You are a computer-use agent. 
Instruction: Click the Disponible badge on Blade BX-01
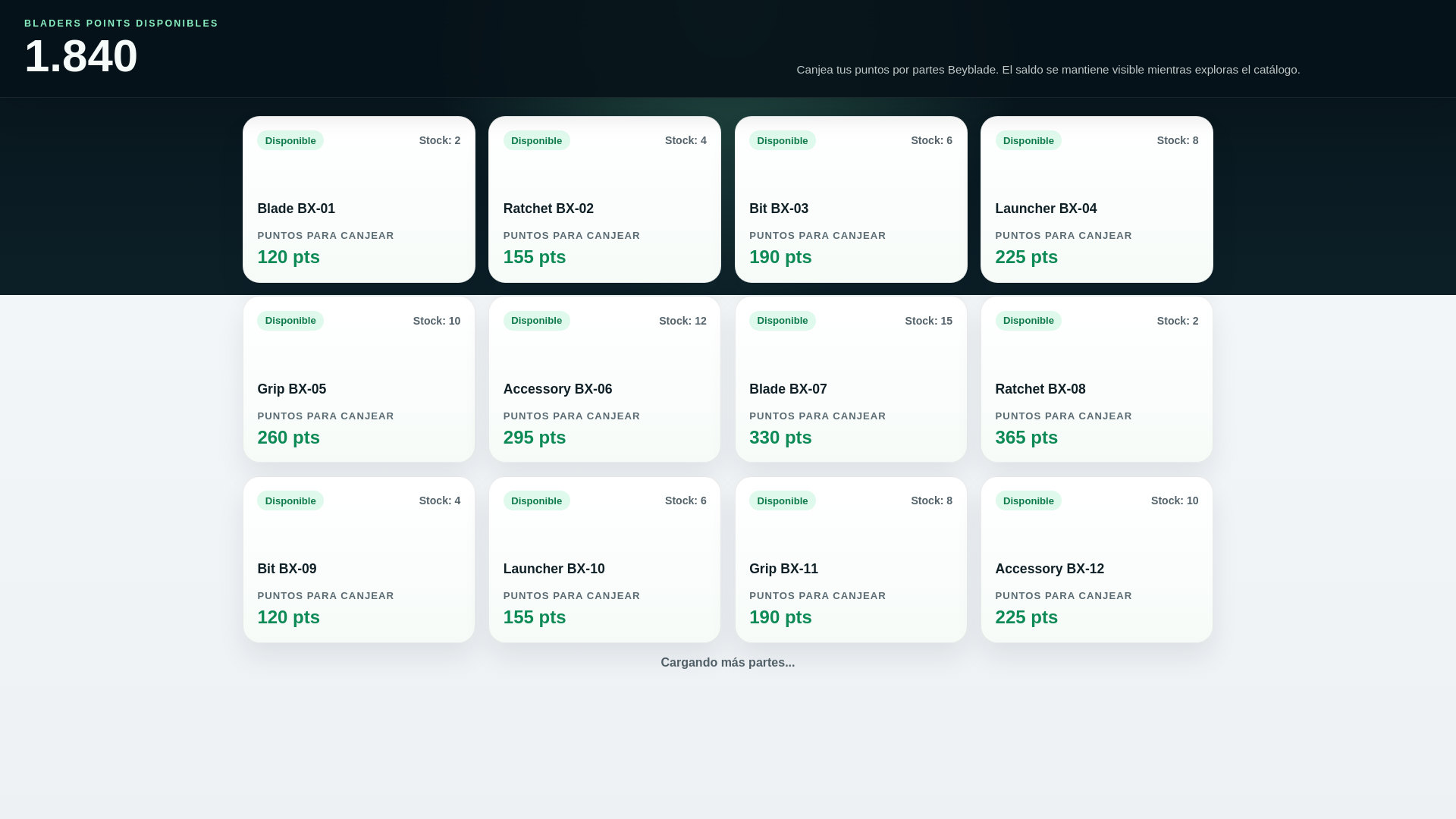click(290, 140)
